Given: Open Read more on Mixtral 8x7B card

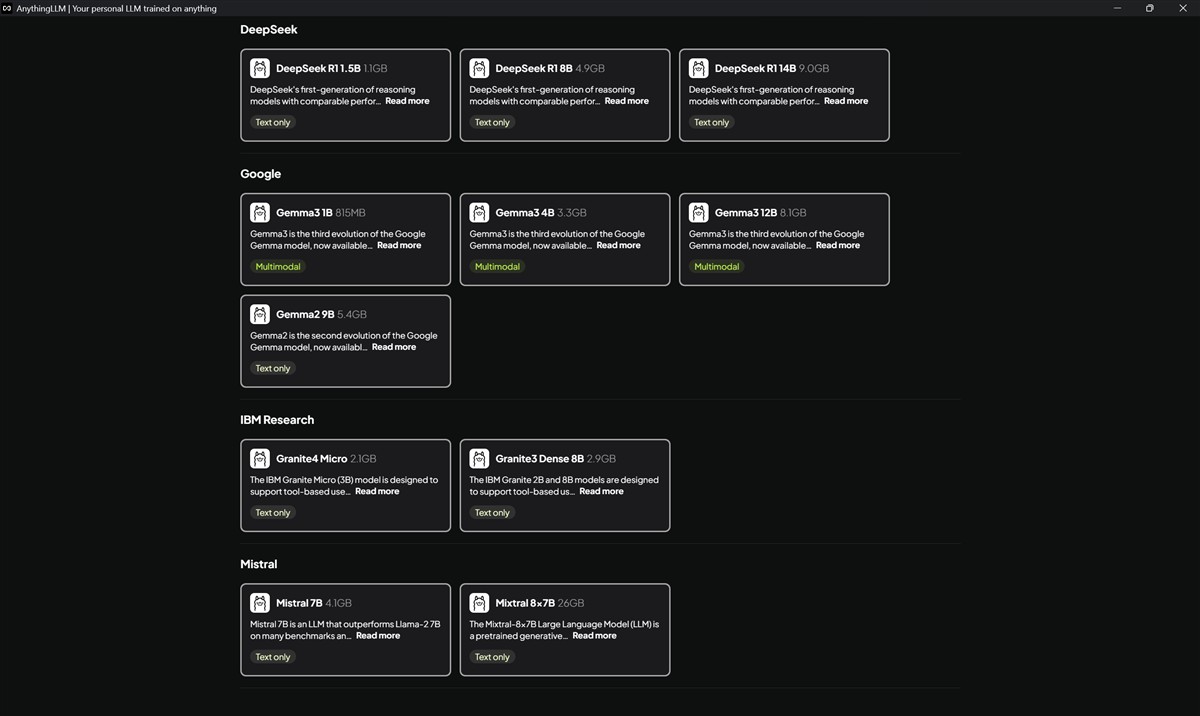Looking at the screenshot, I should pyautogui.click(x=594, y=636).
